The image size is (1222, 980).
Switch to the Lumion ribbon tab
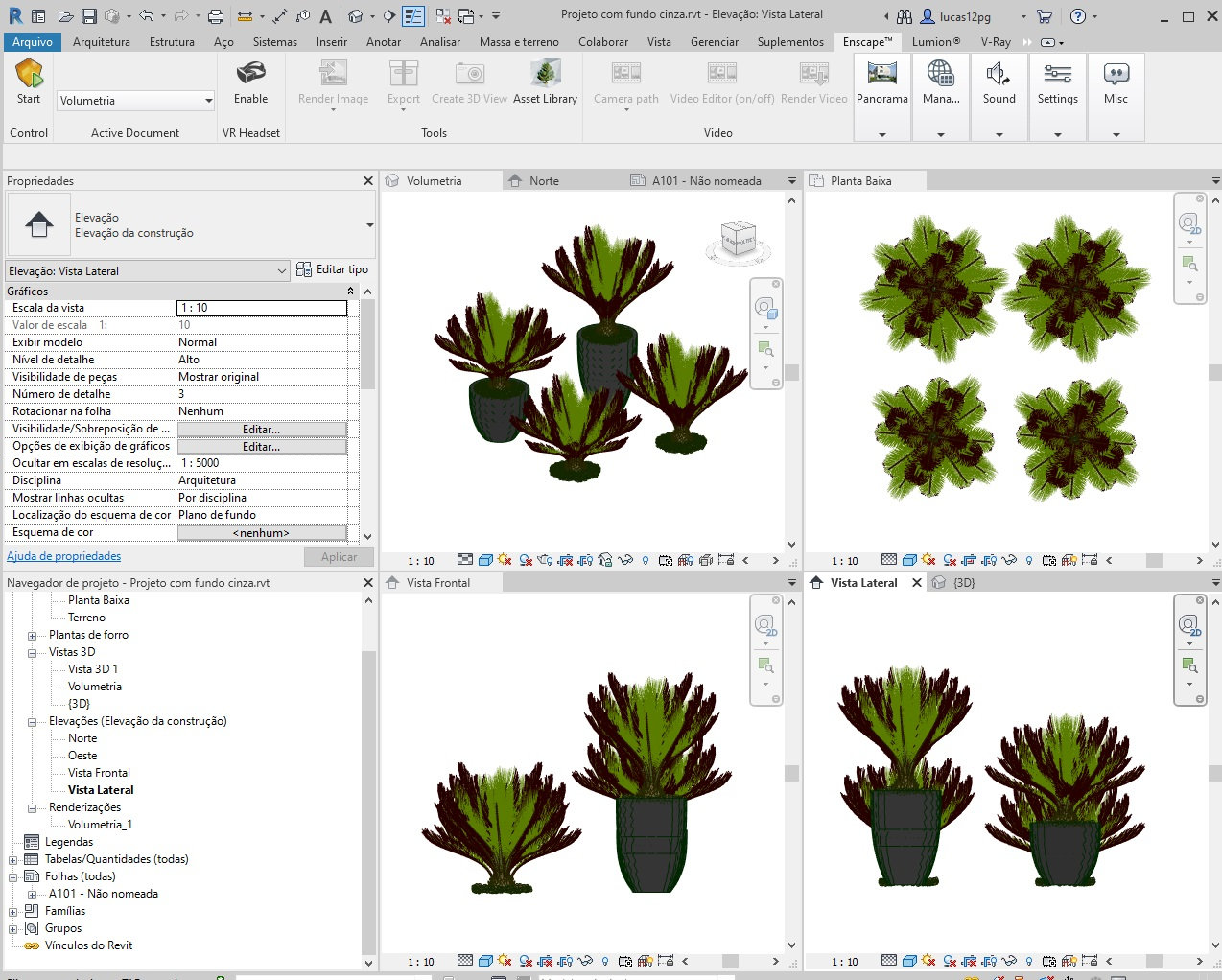point(934,41)
